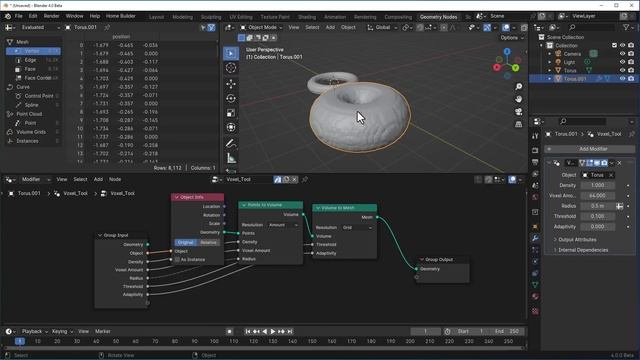Open the Object Mode dropdown
This screenshot has height=360, width=640.
[261, 27]
